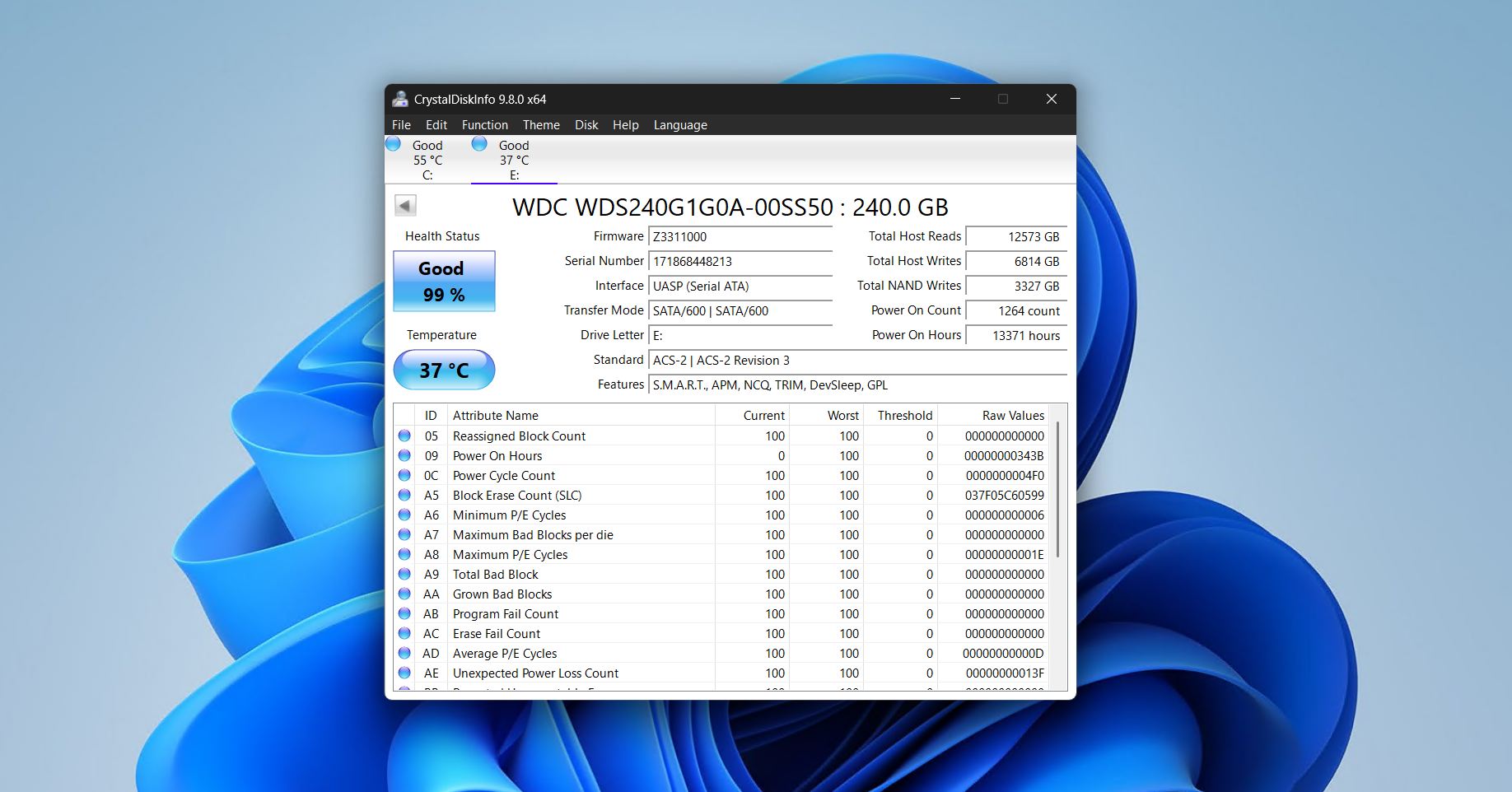The image size is (1512, 792).
Task: Click the 37 °C temperature button
Action: [444, 370]
